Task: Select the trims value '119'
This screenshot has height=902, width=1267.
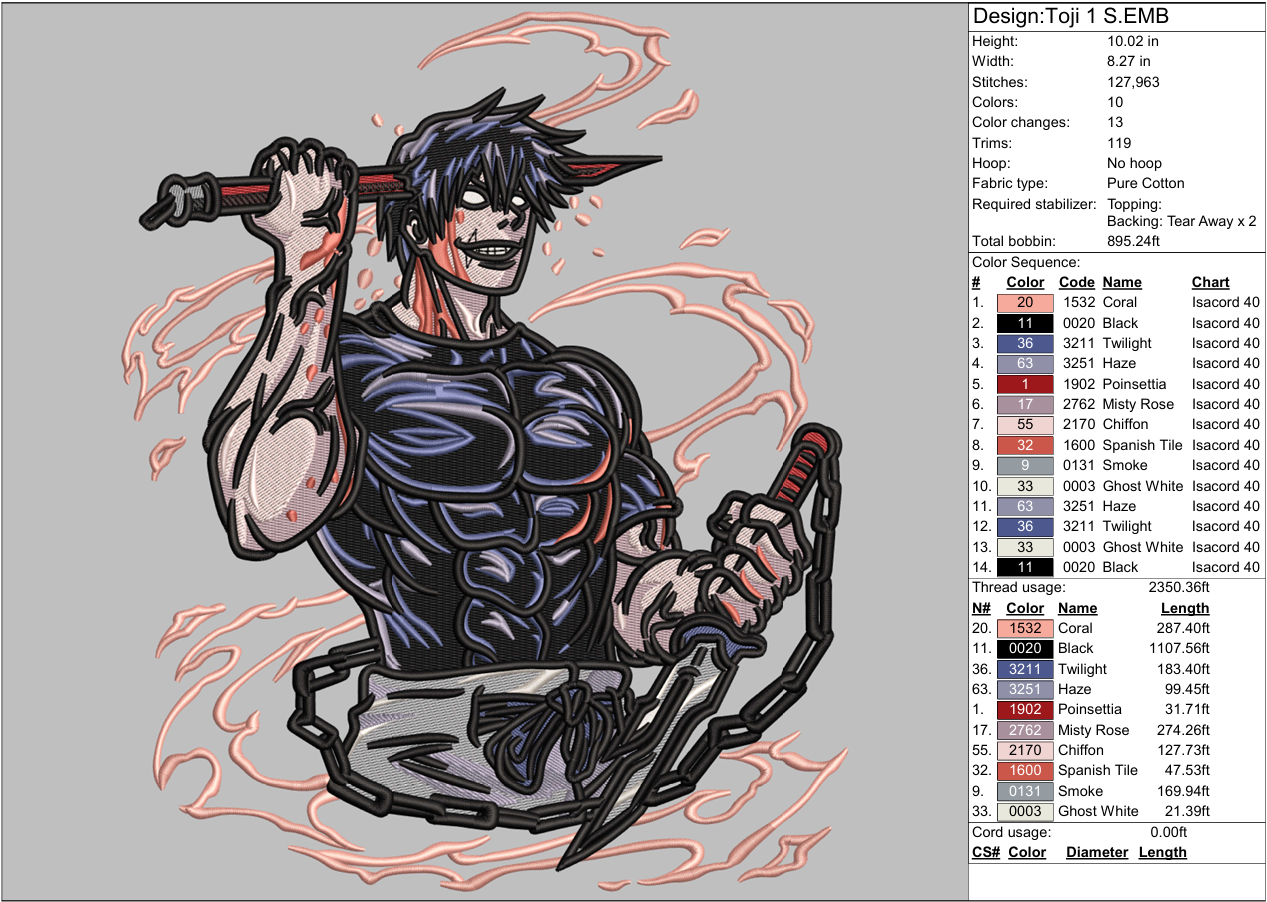Action: tap(1119, 143)
